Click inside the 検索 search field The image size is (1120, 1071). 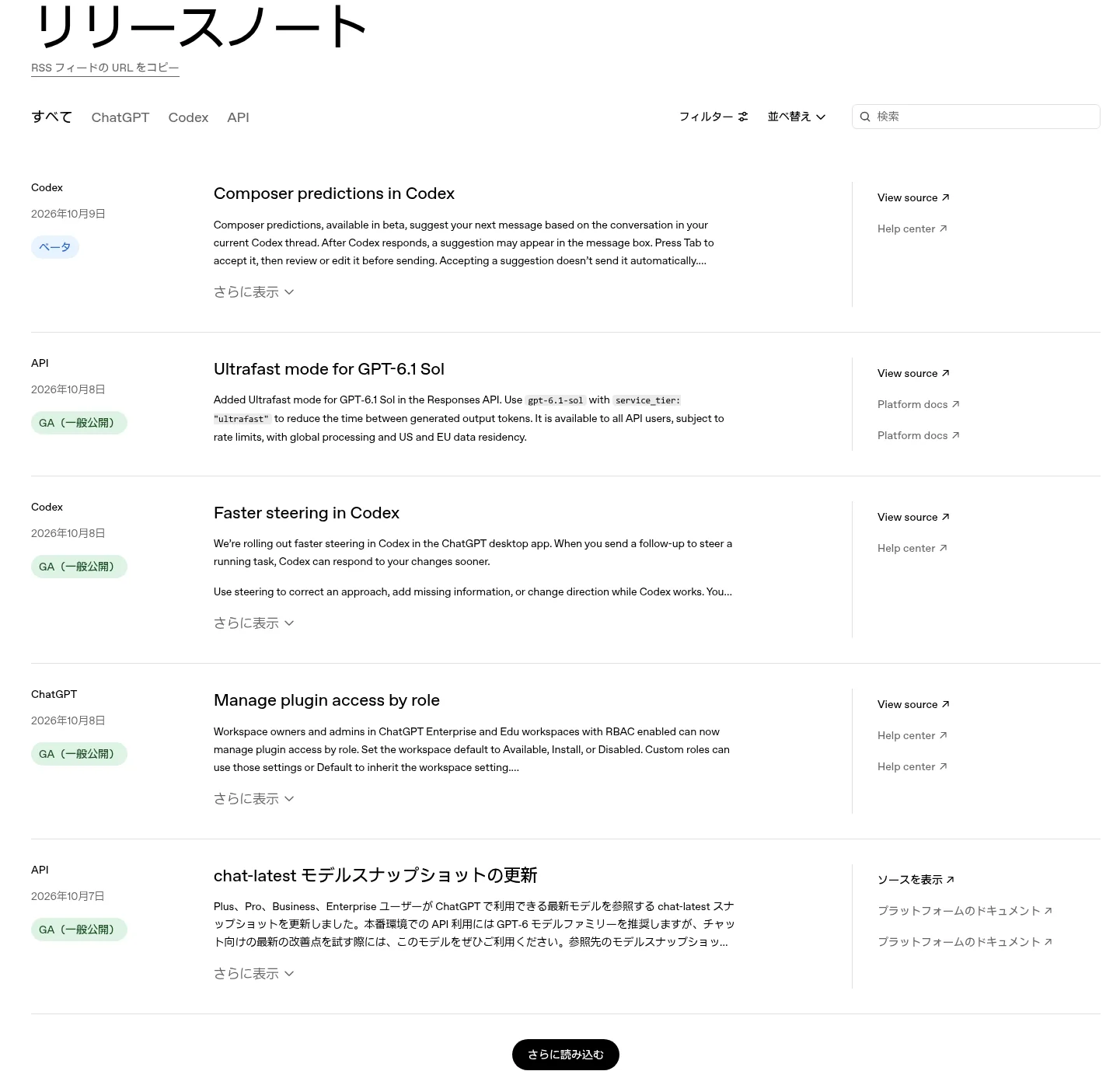click(x=976, y=117)
